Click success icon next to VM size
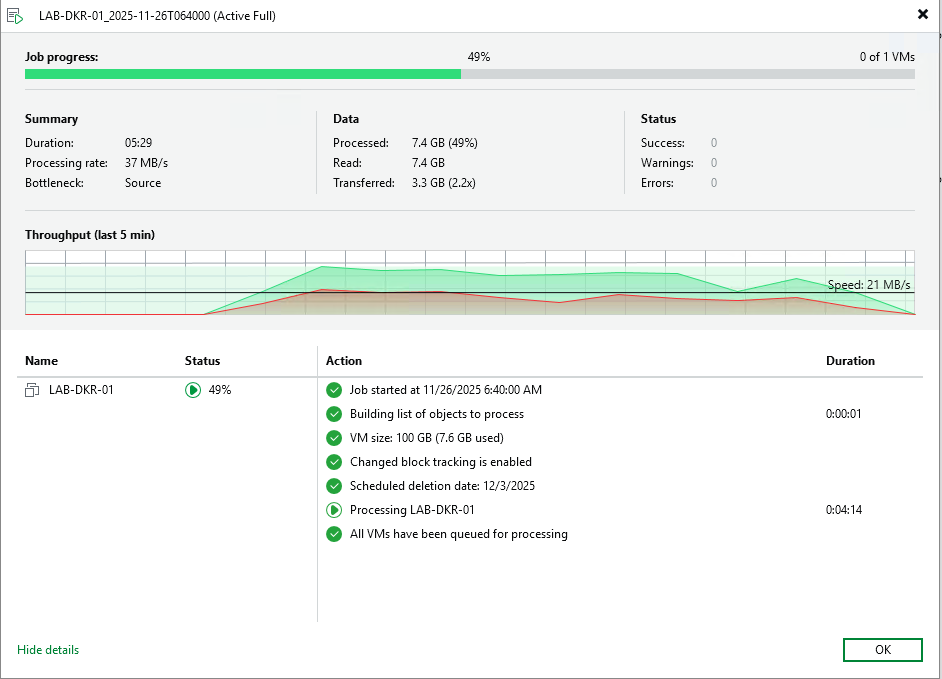Screen dimensions: 942x679 (334, 438)
